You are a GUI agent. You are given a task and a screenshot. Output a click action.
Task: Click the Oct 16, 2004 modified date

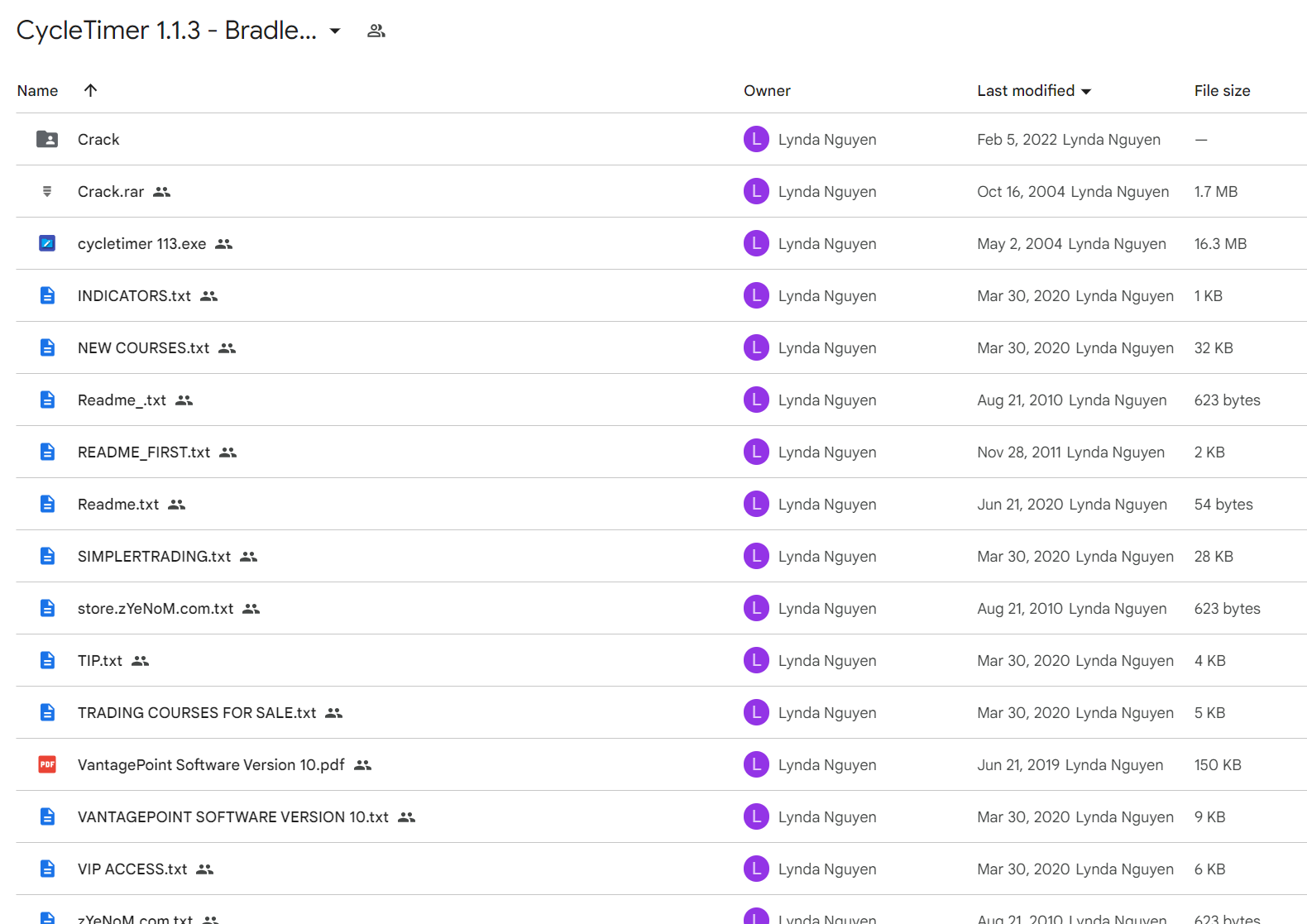coord(1021,192)
